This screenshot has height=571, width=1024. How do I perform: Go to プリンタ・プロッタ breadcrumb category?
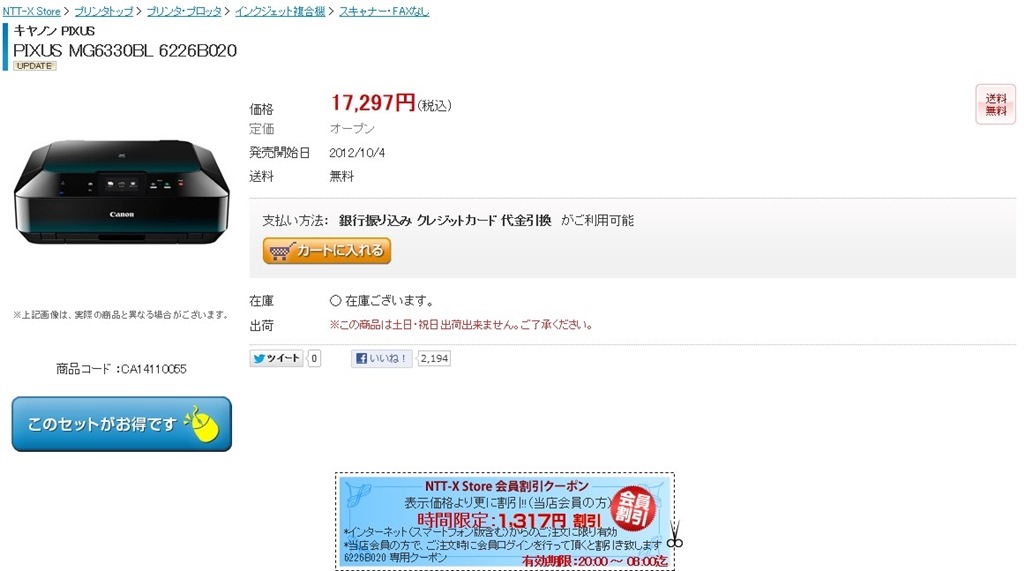(x=184, y=11)
